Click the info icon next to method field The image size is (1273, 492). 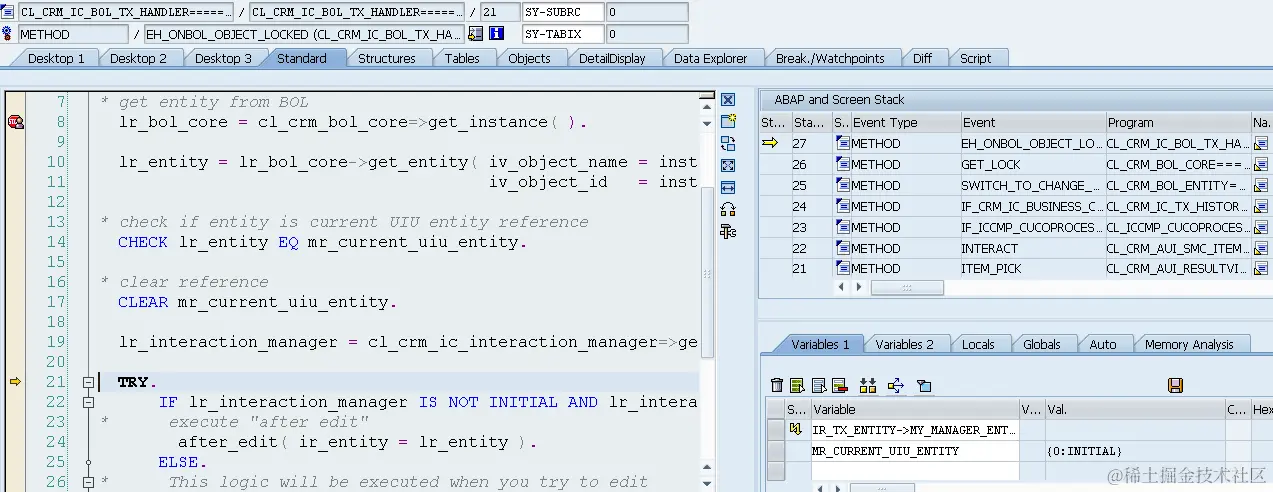496,34
